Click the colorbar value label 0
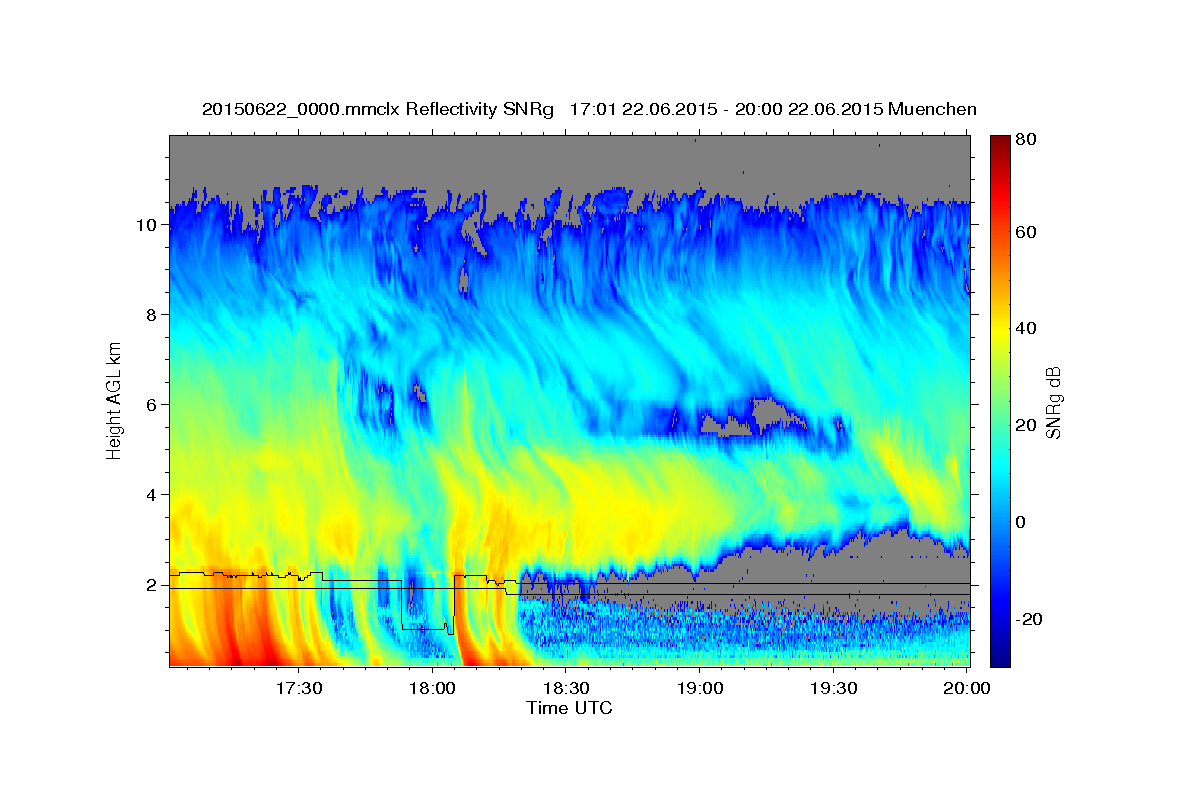 click(1022, 522)
